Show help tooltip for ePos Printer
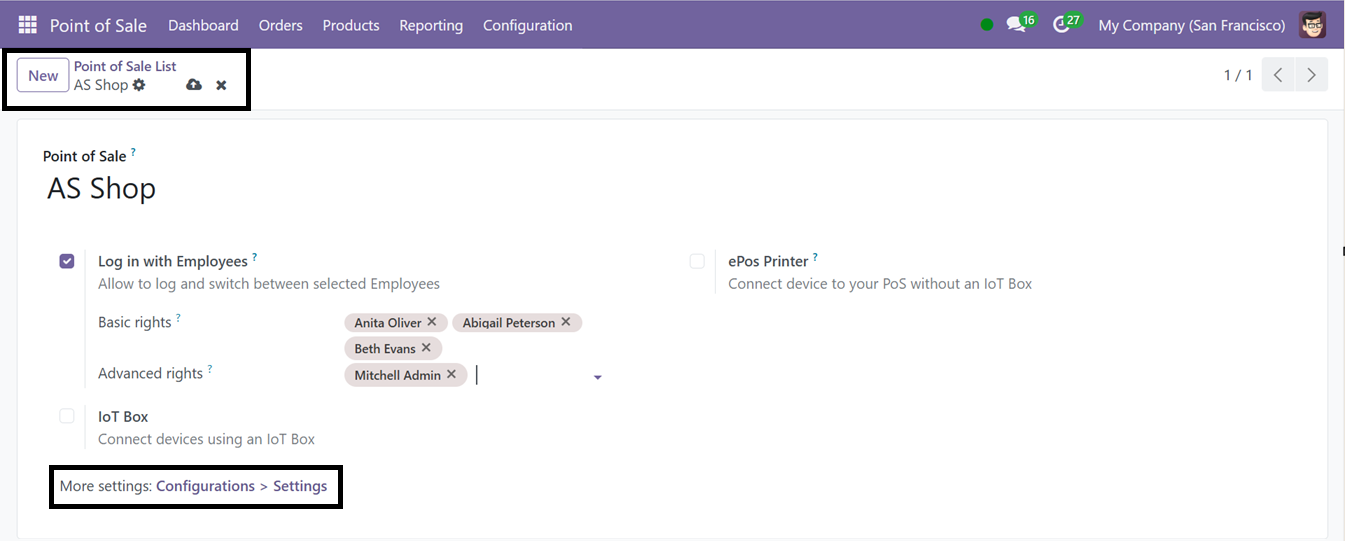1345x541 pixels. 815,257
